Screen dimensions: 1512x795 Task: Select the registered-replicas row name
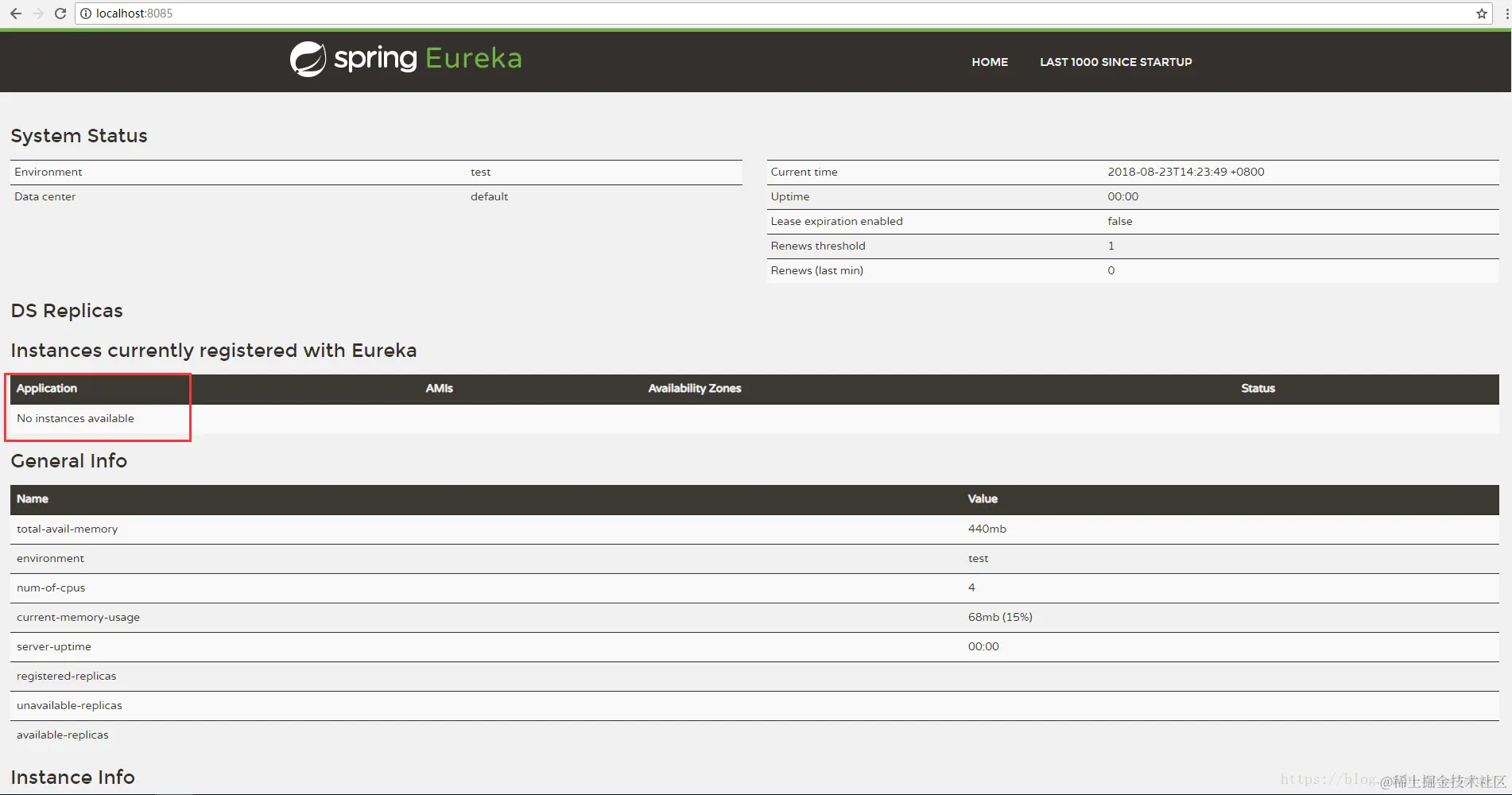coord(66,676)
